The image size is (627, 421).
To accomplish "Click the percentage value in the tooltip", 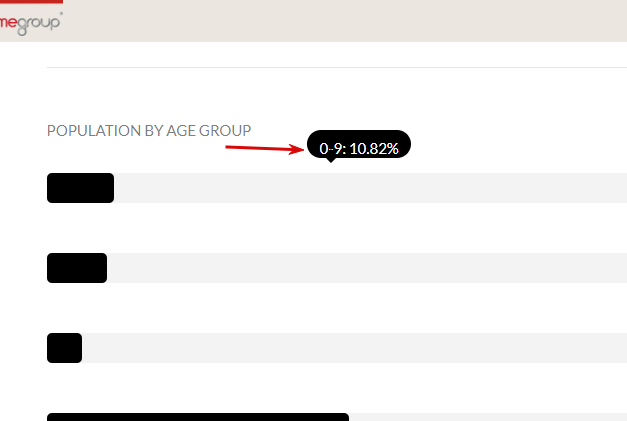I will [374, 148].
